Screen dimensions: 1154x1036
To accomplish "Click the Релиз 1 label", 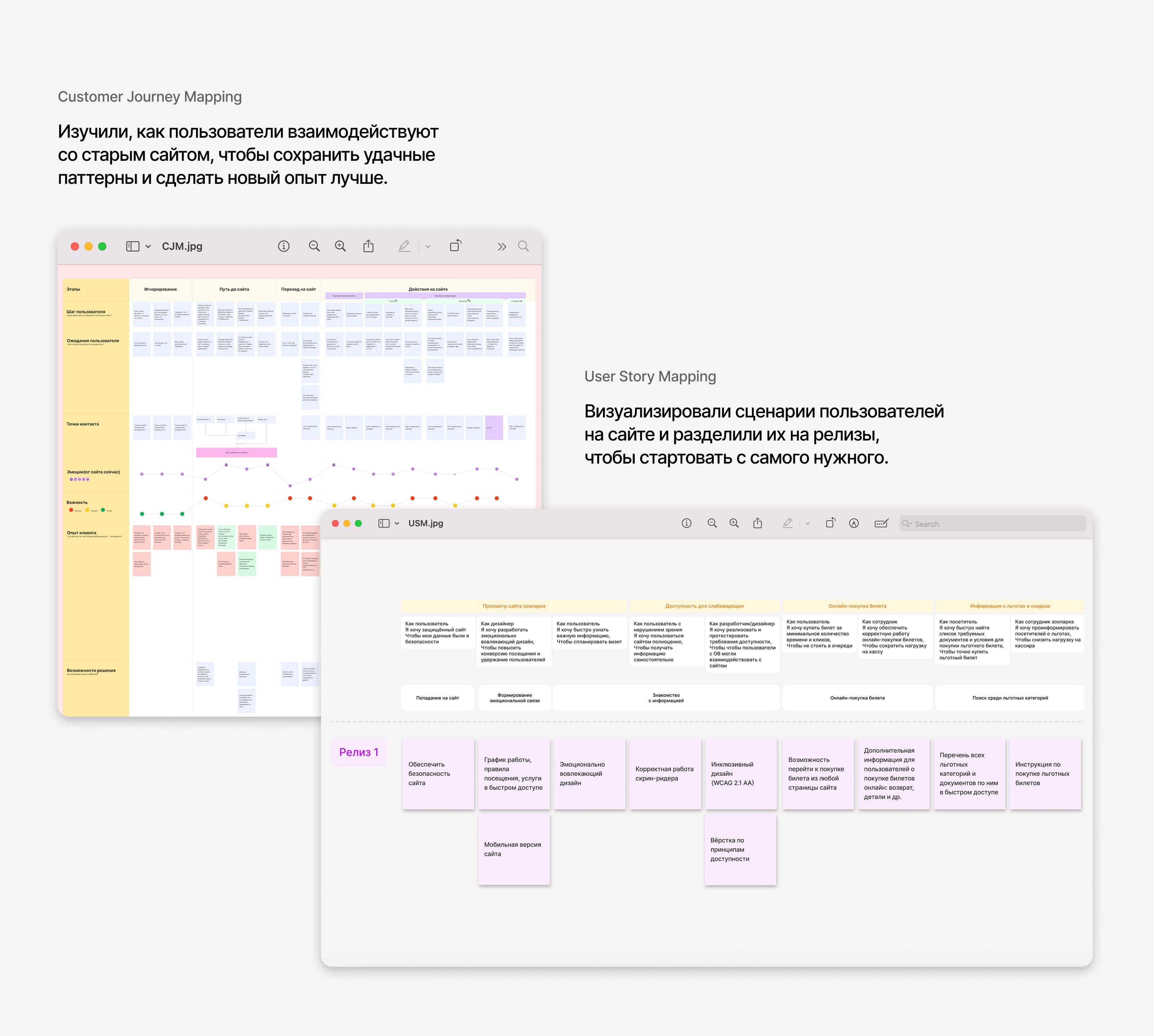I will coord(359,752).
